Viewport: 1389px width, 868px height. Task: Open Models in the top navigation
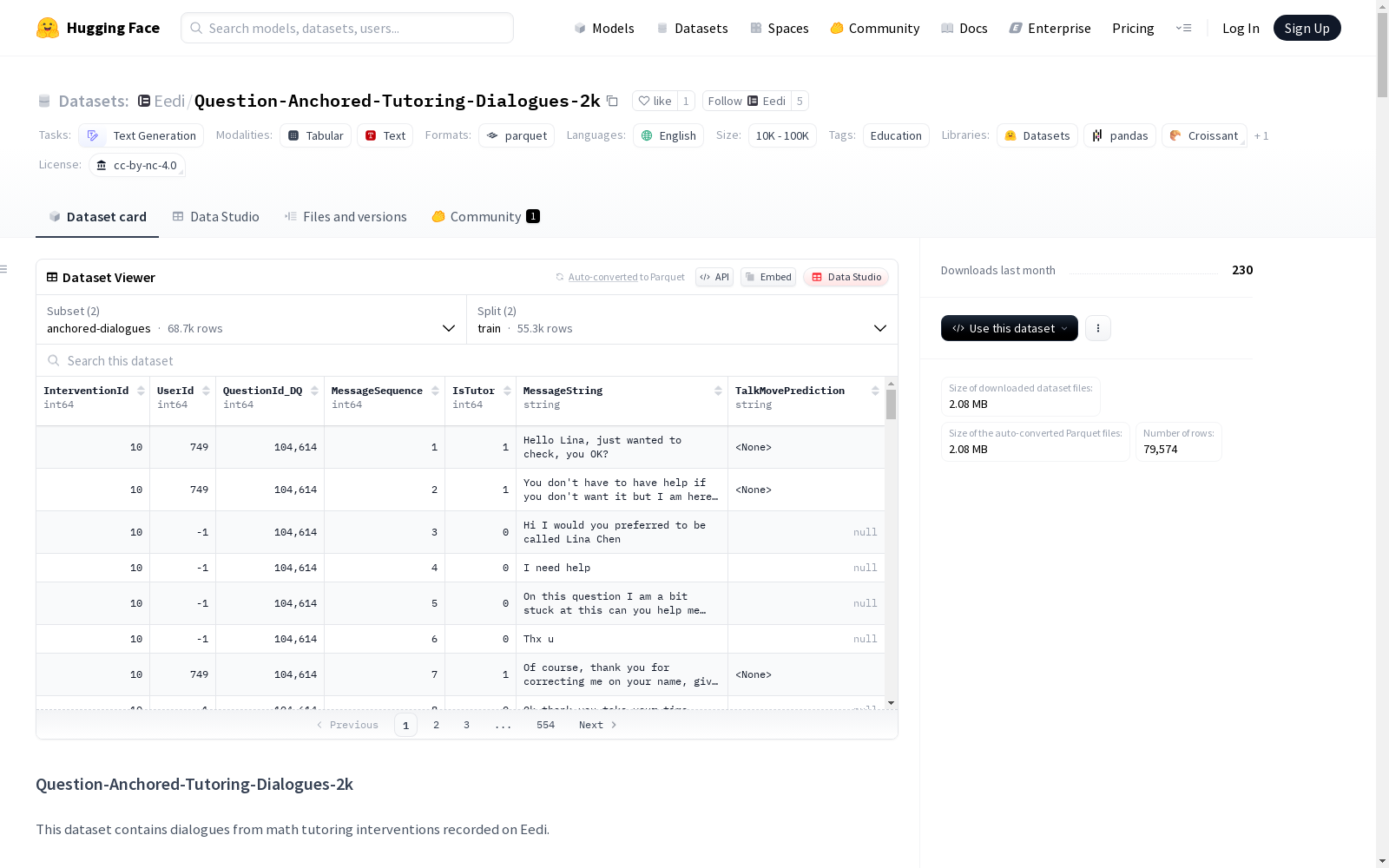click(x=604, y=28)
